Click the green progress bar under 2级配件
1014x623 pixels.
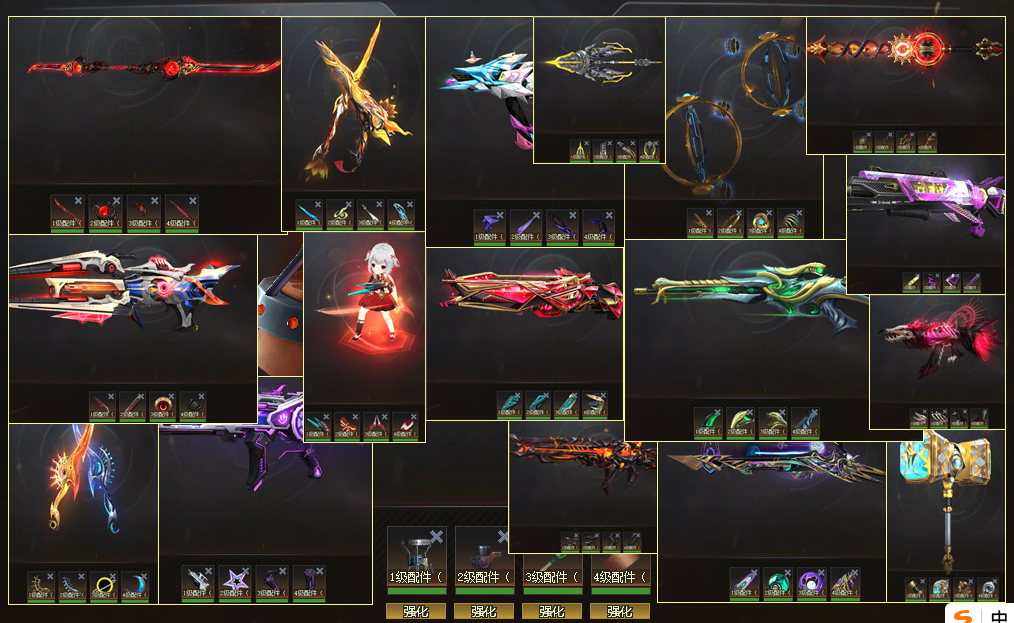coord(484,591)
